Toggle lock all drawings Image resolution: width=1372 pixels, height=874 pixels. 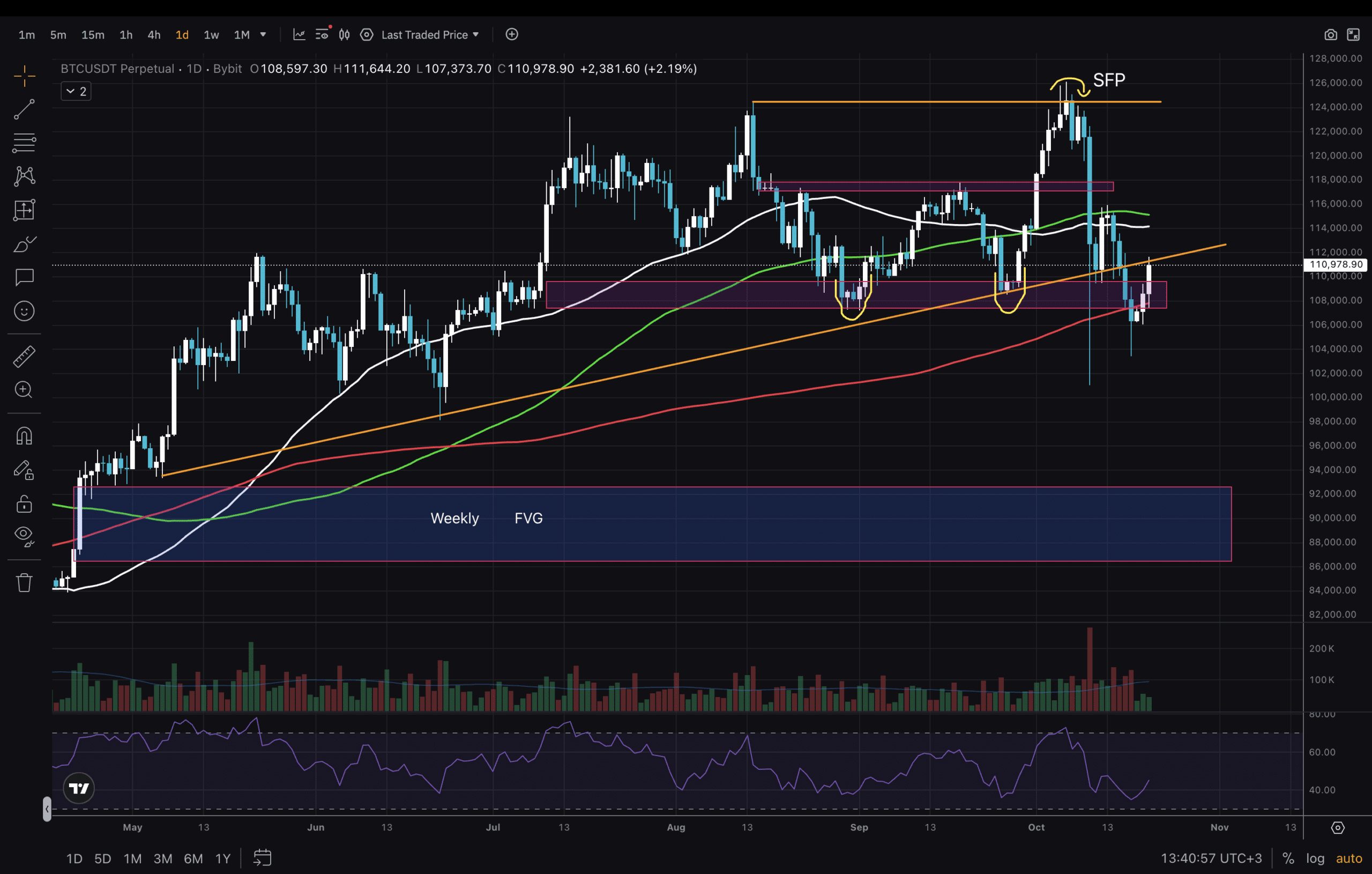[x=24, y=504]
